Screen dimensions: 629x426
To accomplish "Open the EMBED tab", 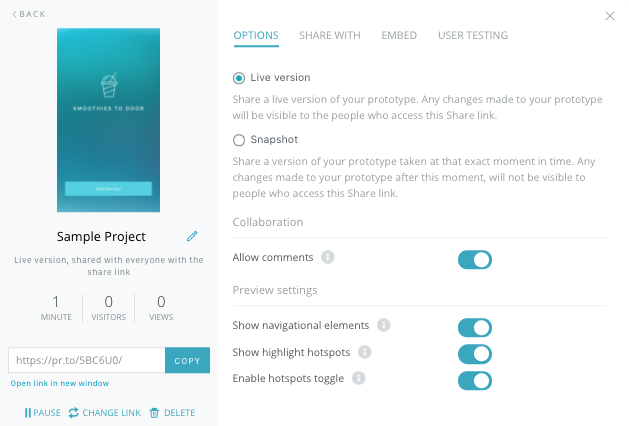I will tap(399, 35).
